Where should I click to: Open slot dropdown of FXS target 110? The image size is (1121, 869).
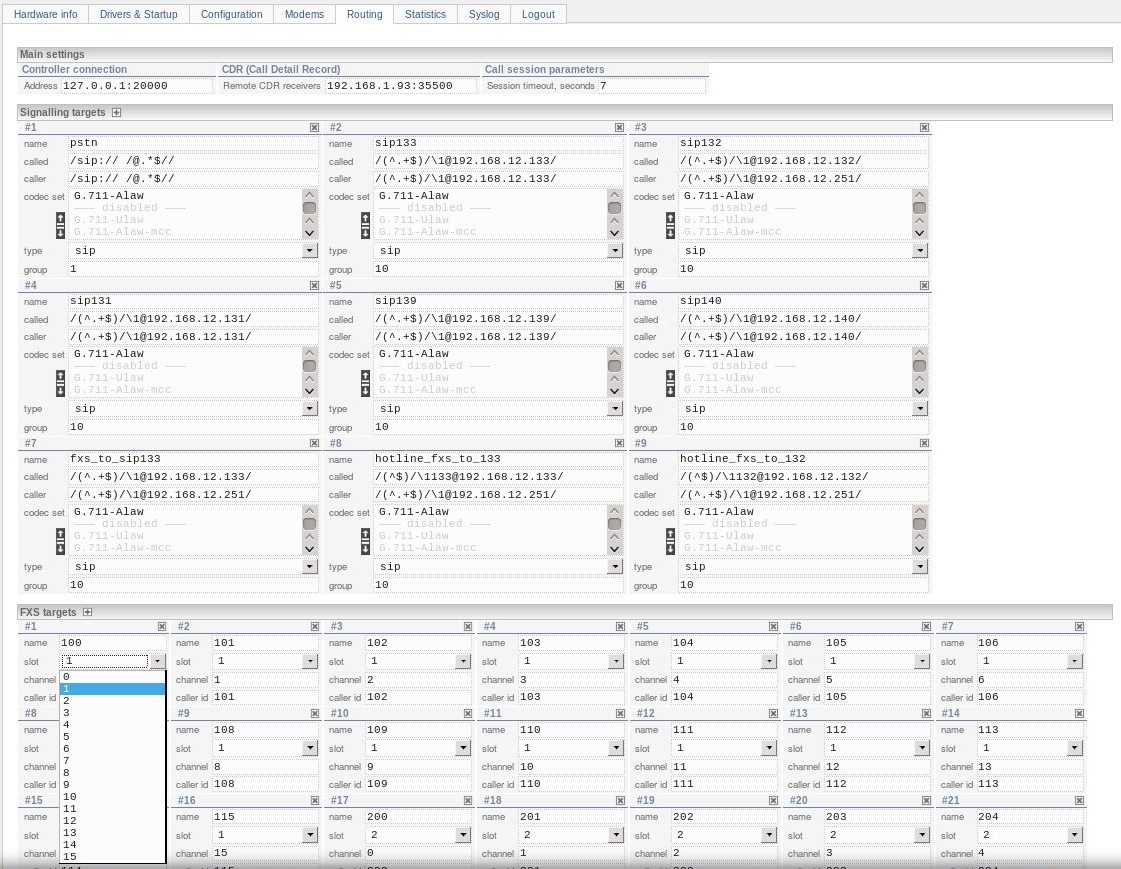click(x=616, y=748)
